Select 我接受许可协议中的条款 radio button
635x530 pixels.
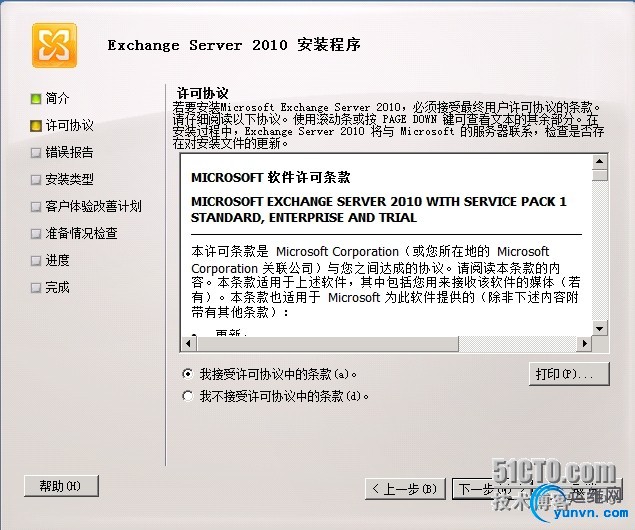[188, 374]
